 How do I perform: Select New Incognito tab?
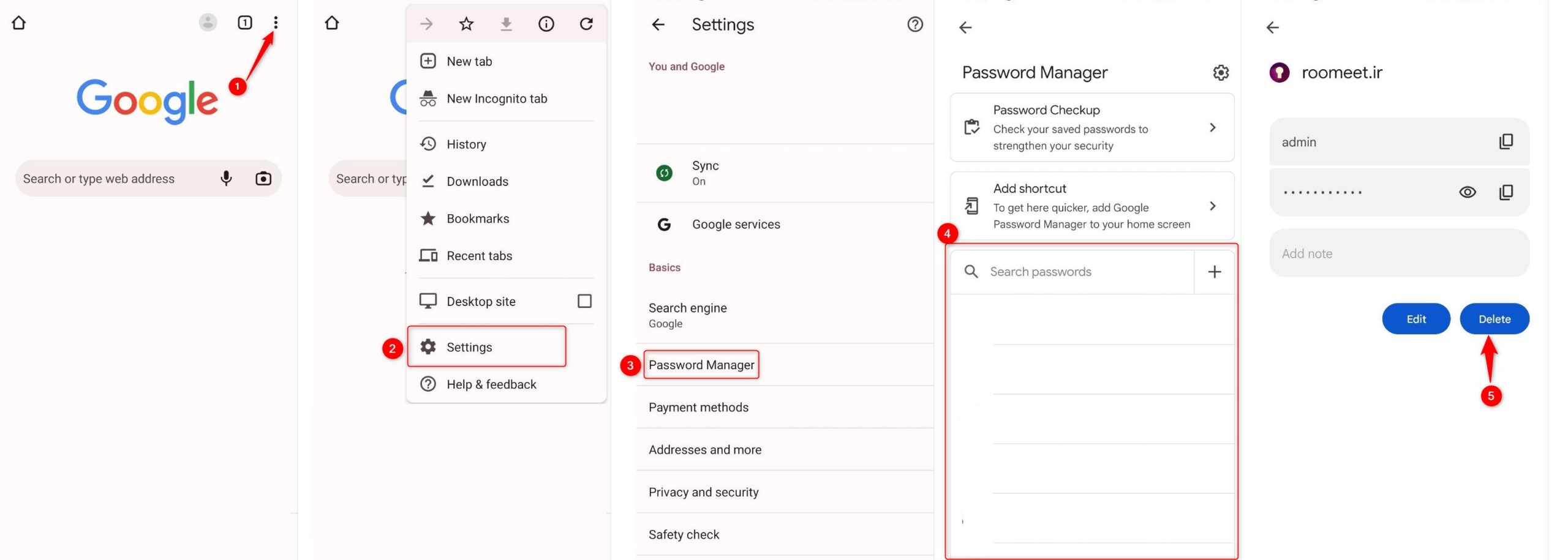pos(506,99)
